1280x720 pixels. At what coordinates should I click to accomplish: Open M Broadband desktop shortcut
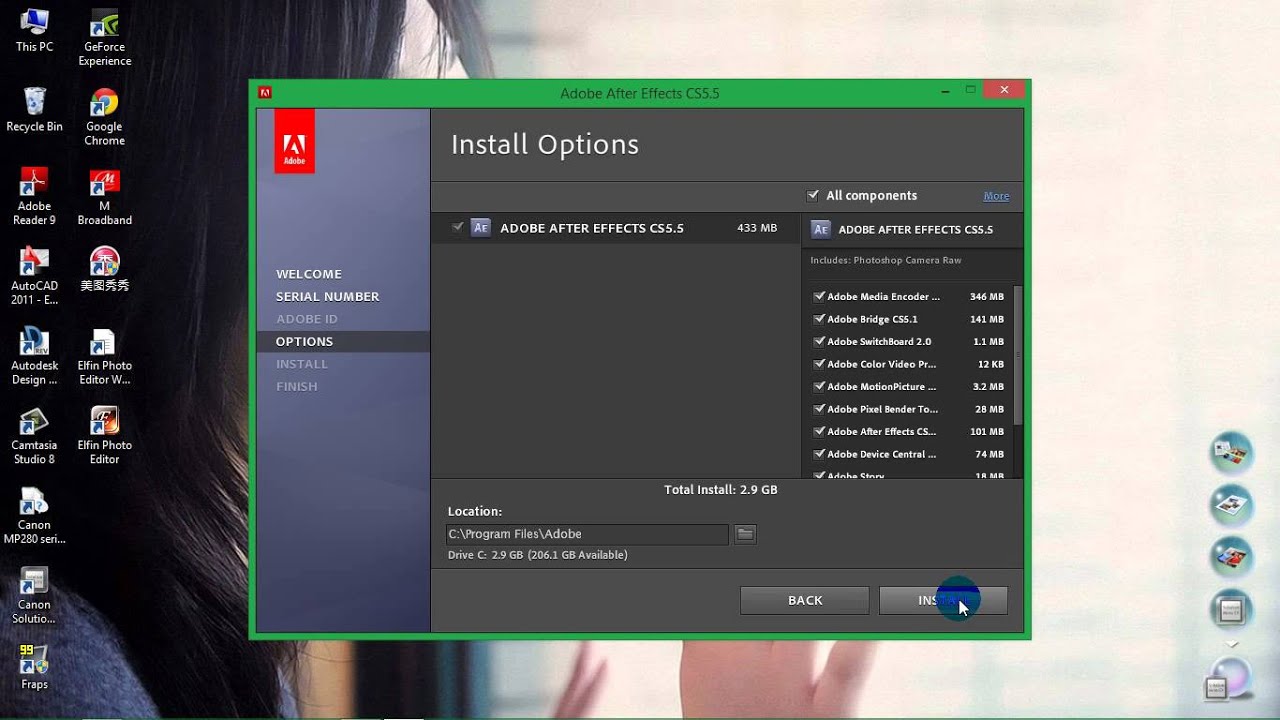click(x=104, y=196)
